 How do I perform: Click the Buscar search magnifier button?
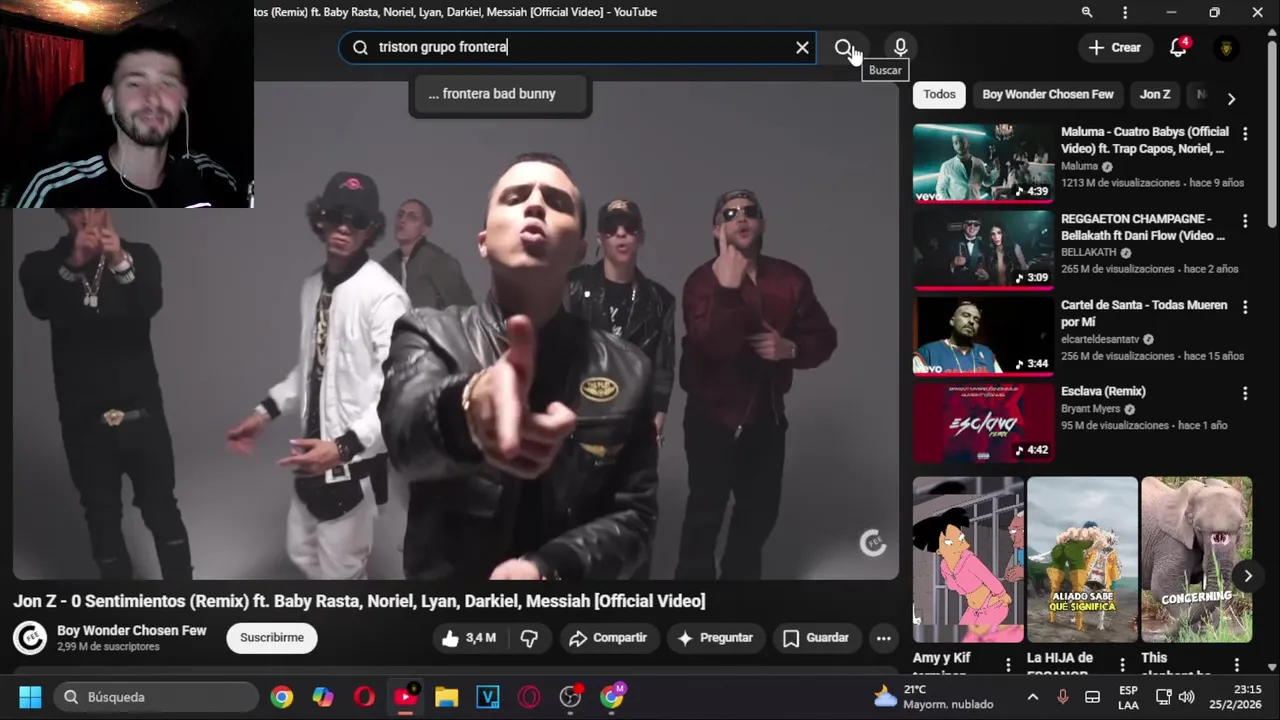pos(845,47)
